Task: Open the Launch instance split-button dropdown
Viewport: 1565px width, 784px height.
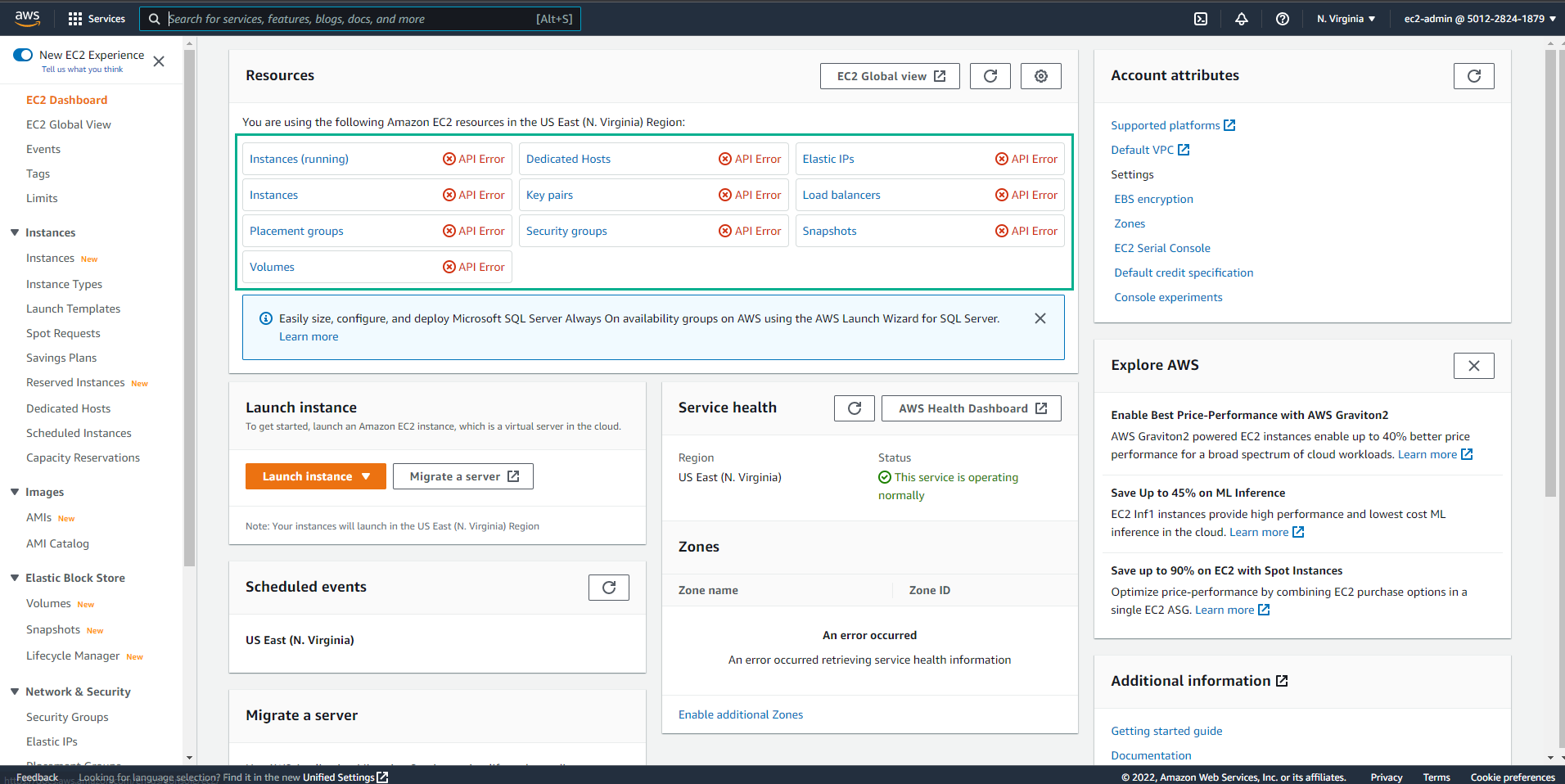Action: coord(367,476)
